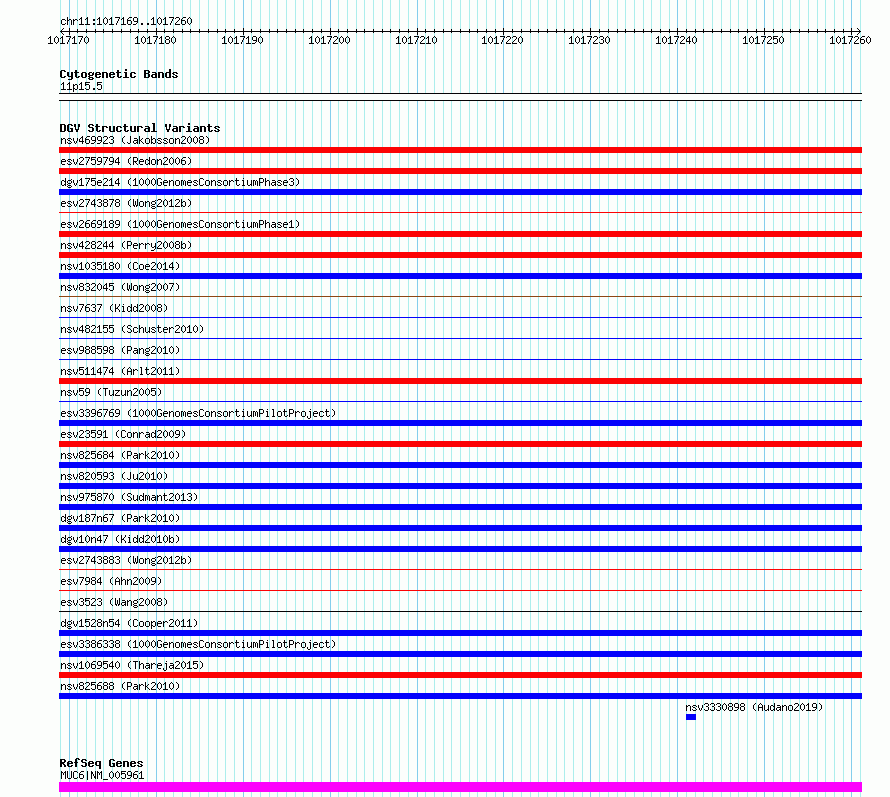Click nsv1035180 (Coe2014) variant label

click(x=120, y=266)
